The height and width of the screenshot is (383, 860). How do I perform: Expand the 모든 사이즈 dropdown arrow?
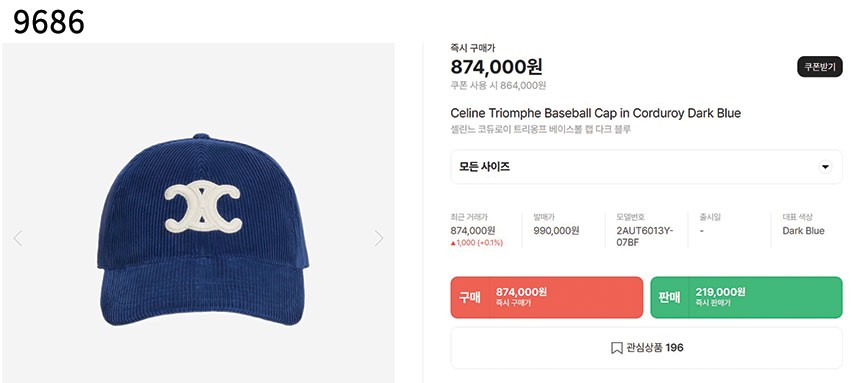coord(825,167)
